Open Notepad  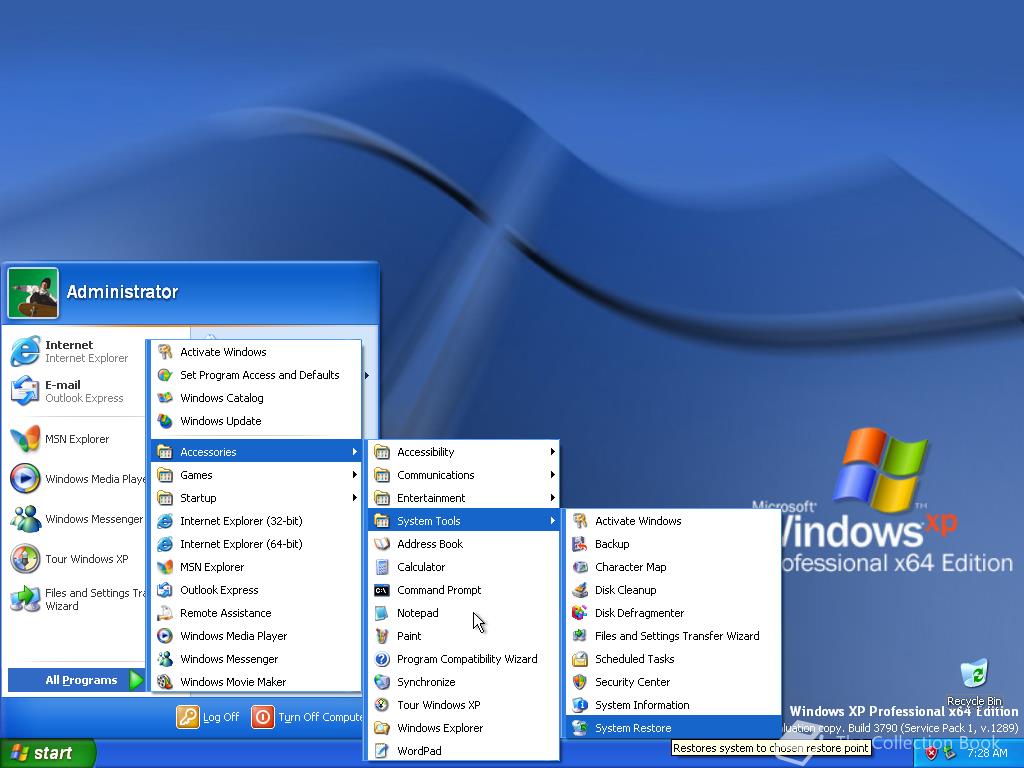pos(418,613)
